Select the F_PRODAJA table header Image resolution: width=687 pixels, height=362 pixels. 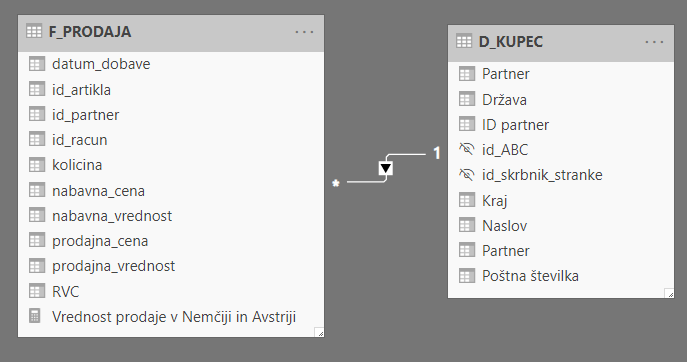[171, 33]
